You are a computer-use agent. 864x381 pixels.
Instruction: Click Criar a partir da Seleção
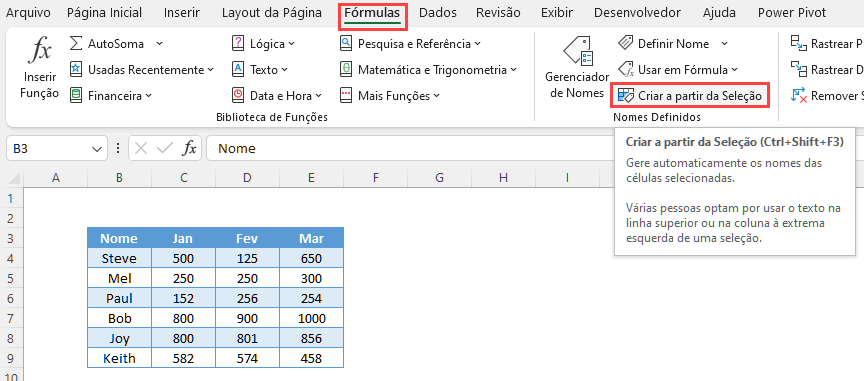tap(689, 96)
